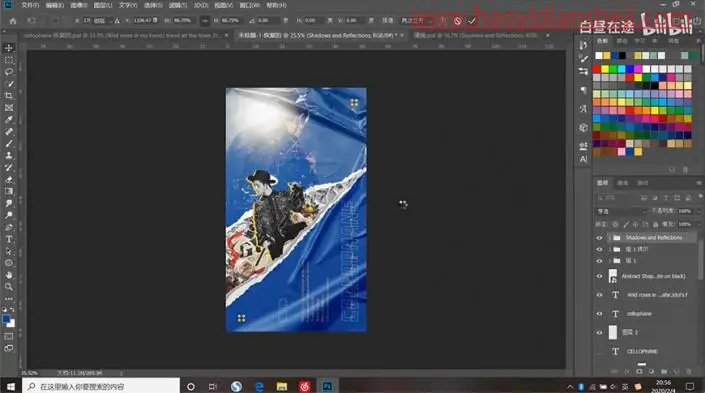Click the Windows search box

click(x=101, y=386)
